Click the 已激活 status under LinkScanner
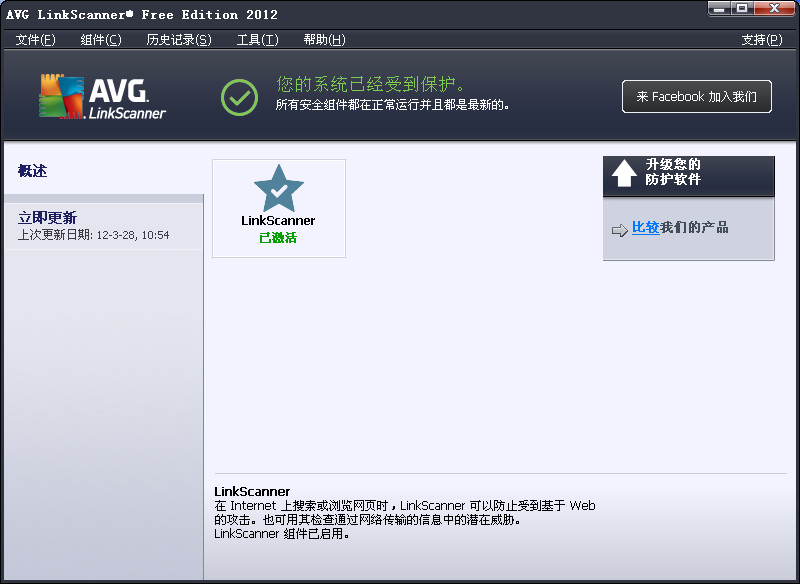Viewport: 800px width, 584px height. pyautogui.click(x=278, y=238)
